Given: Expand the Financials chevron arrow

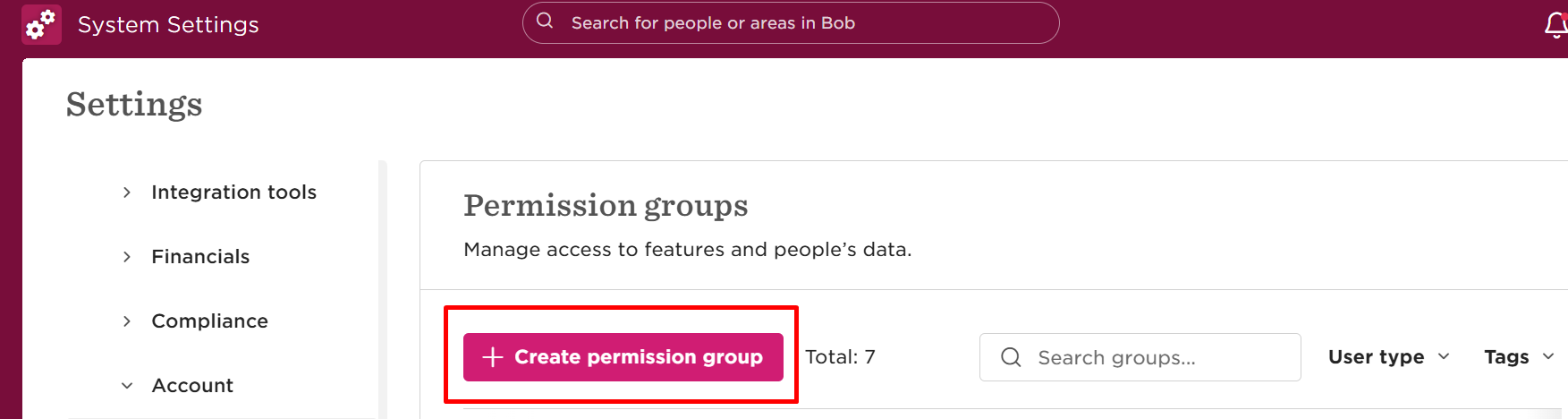Looking at the screenshot, I should pos(127,257).
